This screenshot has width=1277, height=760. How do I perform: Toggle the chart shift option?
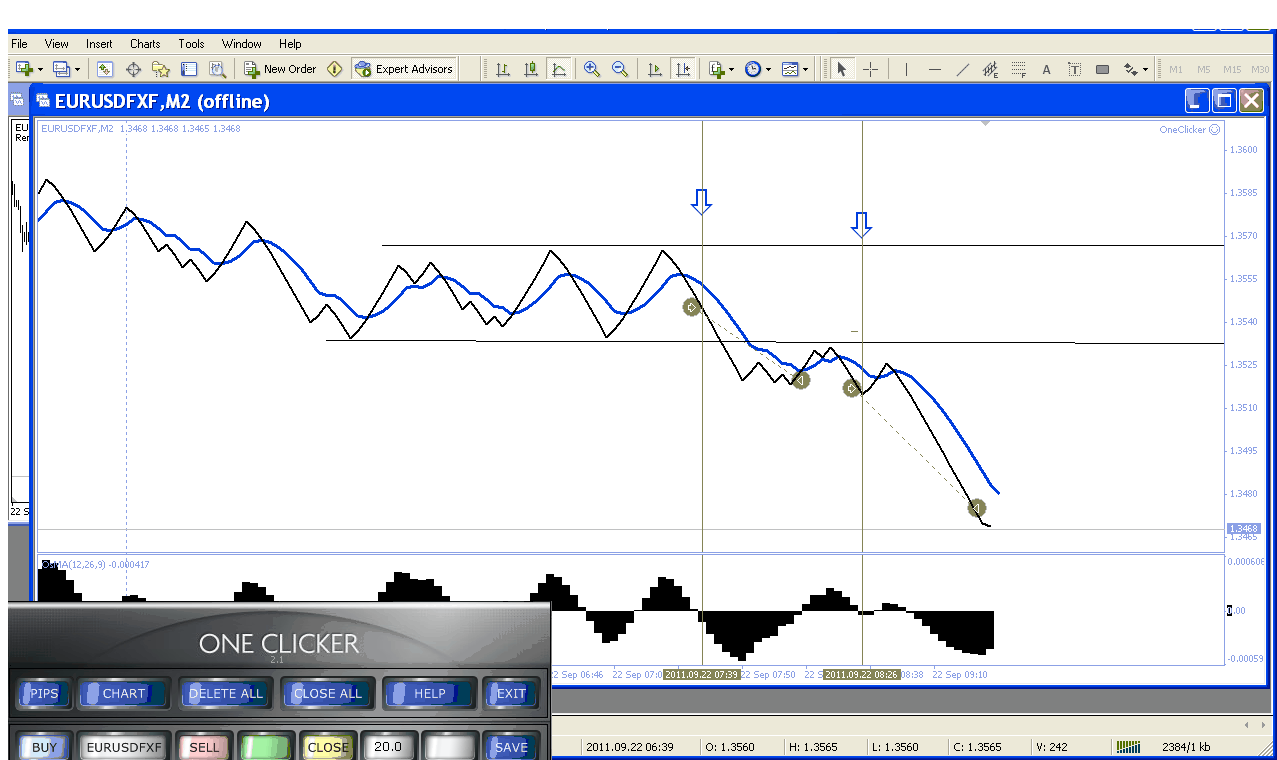(683, 69)
